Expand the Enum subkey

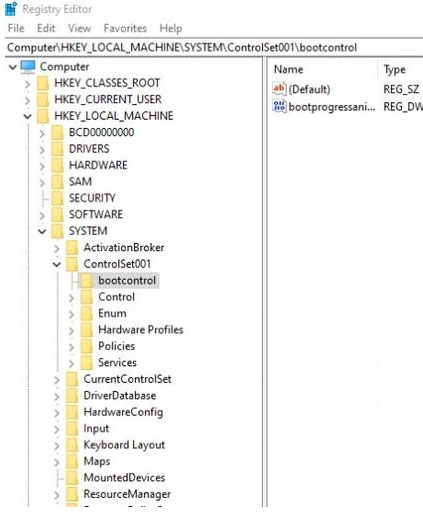[71, 314]
